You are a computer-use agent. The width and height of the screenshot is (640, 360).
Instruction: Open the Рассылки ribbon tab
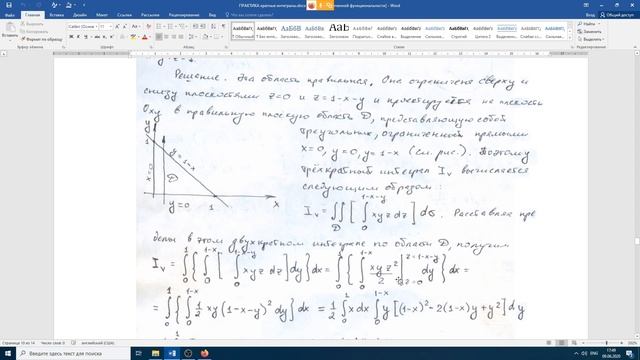(150, 15)
